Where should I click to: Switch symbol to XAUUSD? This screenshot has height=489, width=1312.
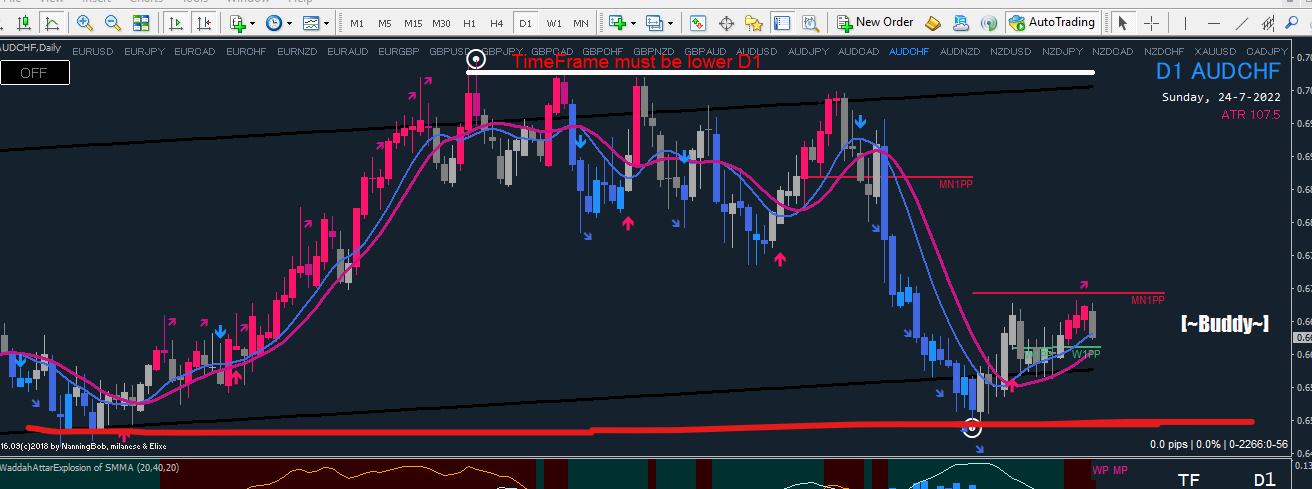(1215, 50)
